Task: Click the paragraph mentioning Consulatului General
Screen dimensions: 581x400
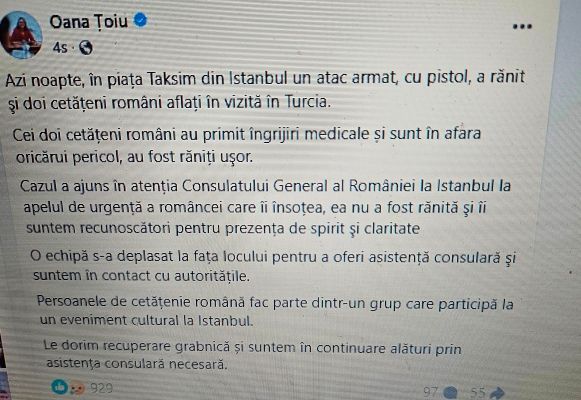Action: (x=265, y=207)
